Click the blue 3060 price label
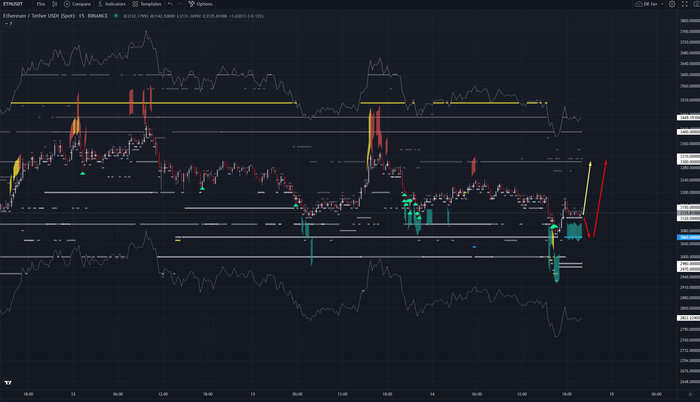700x402 pixels. [x=688, y=237]
